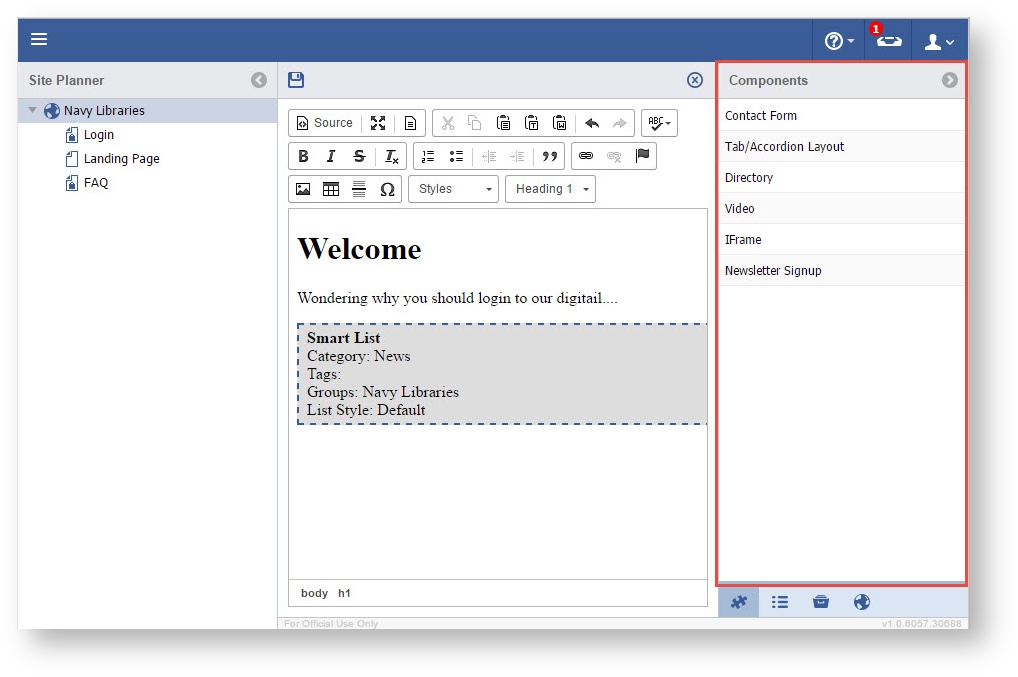
Task: Collapse the Navy Libraries tree node
Action: (x=33, y=111)
